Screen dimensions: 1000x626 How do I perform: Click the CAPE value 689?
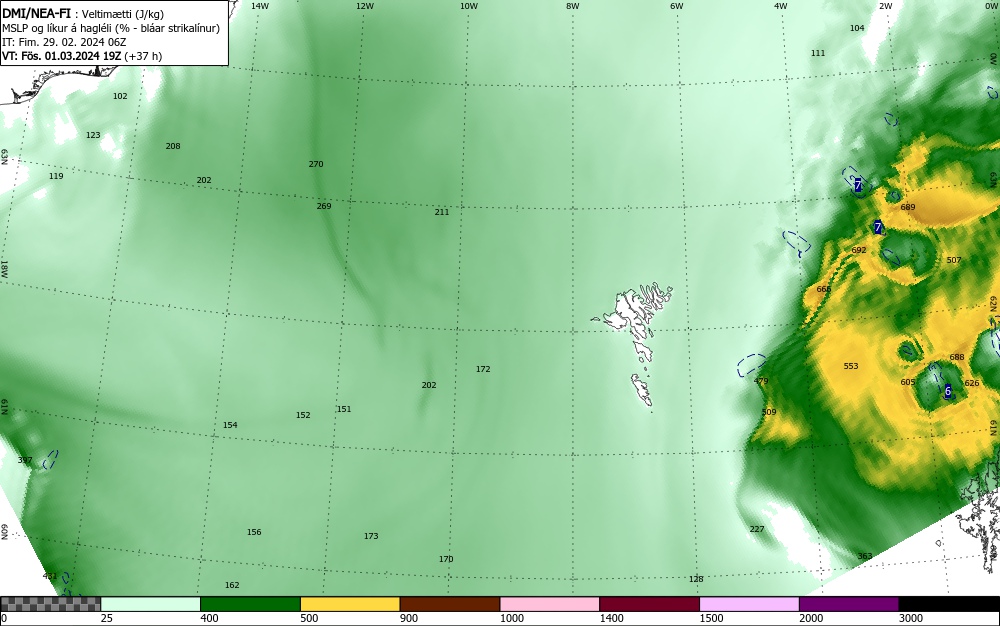908,207
